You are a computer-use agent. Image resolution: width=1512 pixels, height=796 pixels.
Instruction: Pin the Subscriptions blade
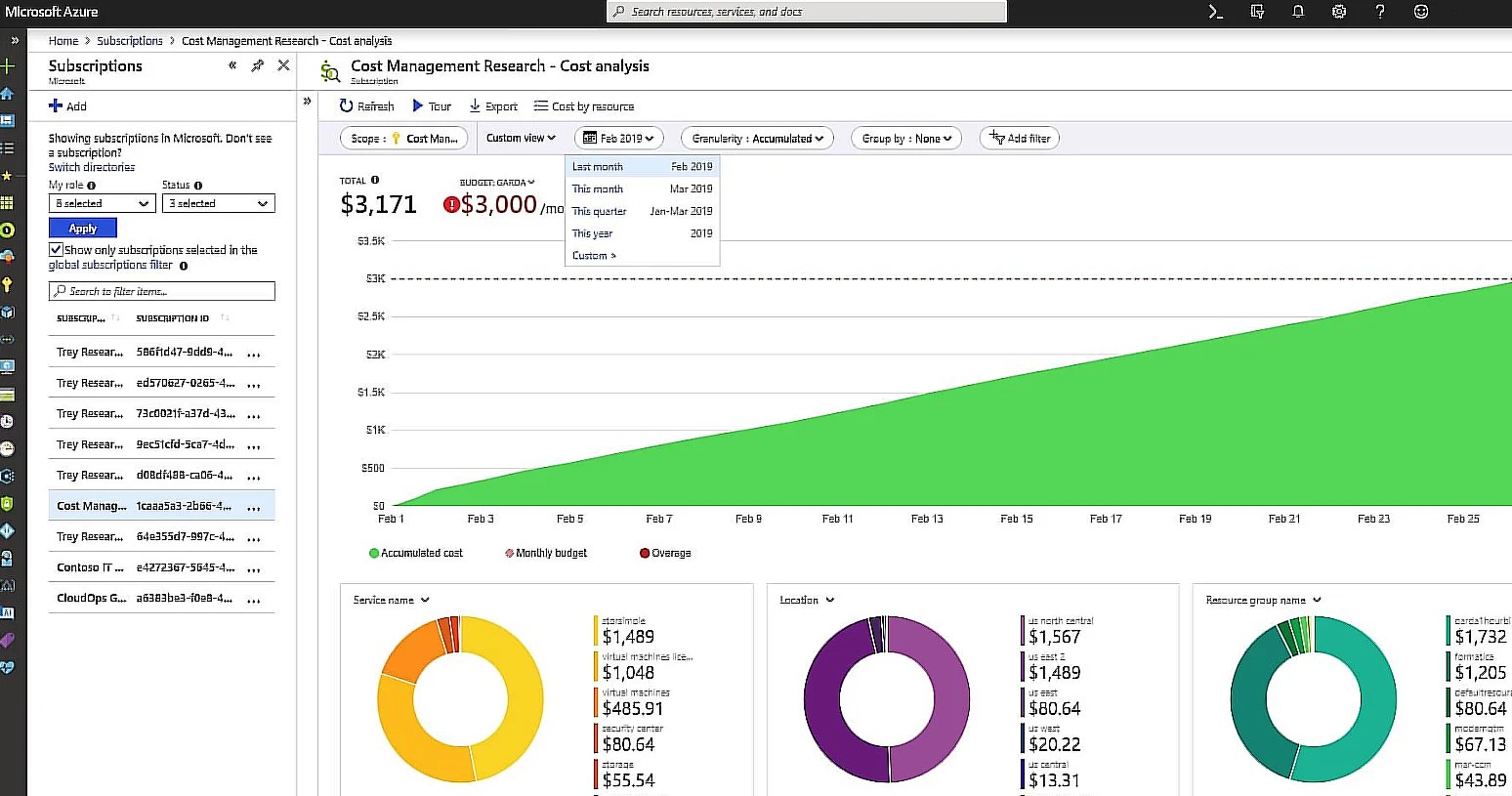tap(258, 65)
